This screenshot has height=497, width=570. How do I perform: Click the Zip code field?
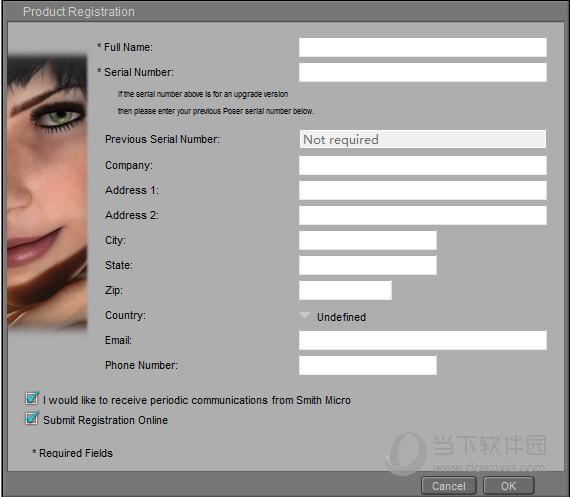point(345,290)
